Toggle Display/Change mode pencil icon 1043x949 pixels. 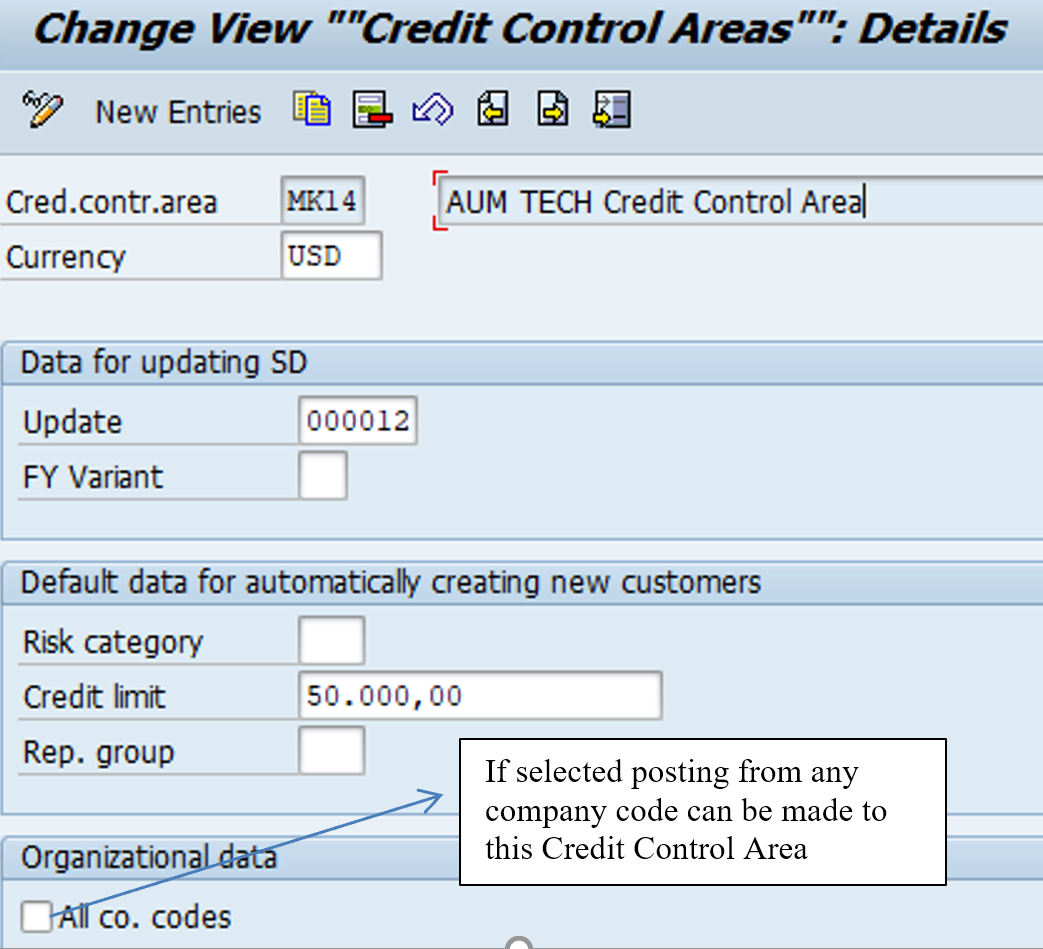[43, 110]
